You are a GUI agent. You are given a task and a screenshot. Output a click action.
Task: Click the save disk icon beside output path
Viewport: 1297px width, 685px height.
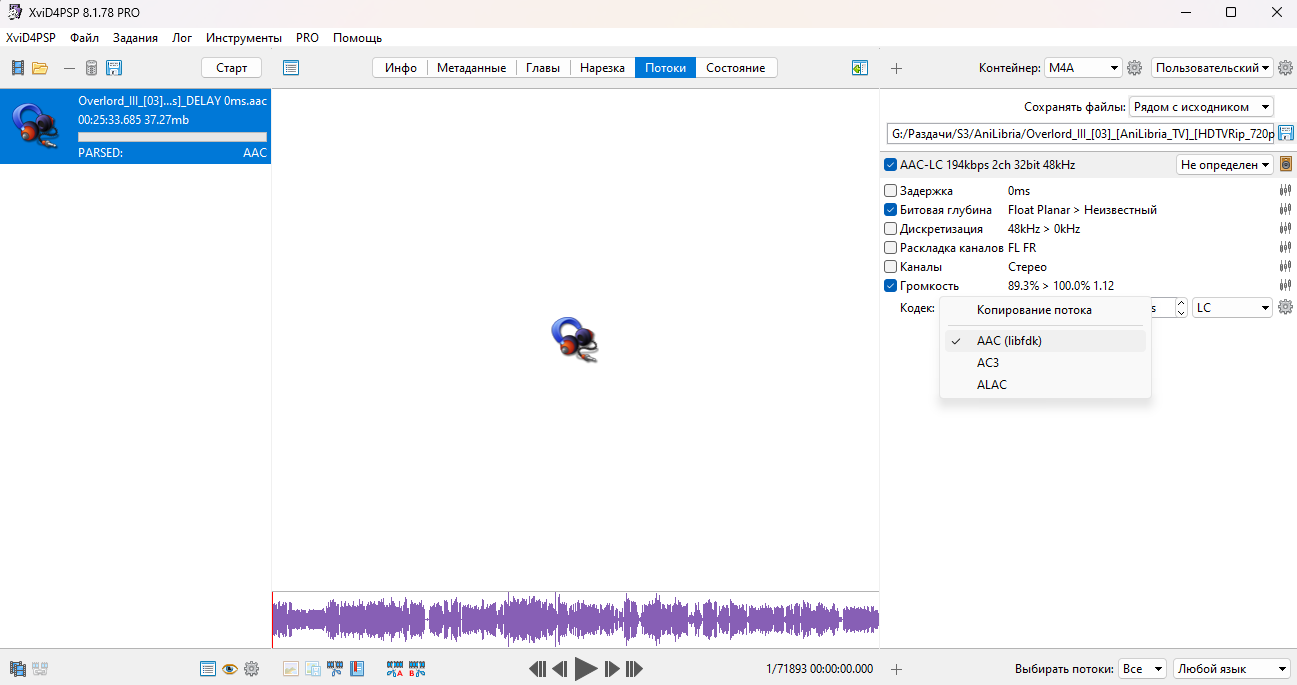coord(1286,134)
